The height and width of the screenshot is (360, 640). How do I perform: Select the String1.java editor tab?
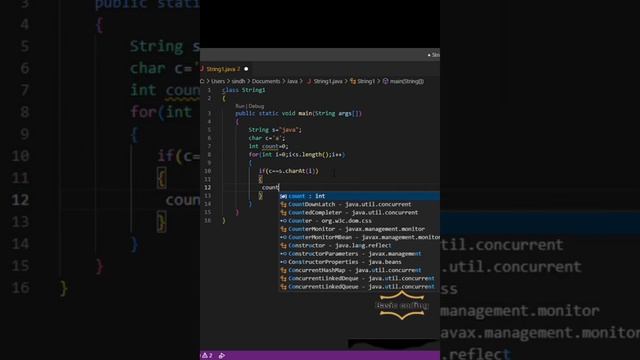pyautogui.click(x=223, y=69)
